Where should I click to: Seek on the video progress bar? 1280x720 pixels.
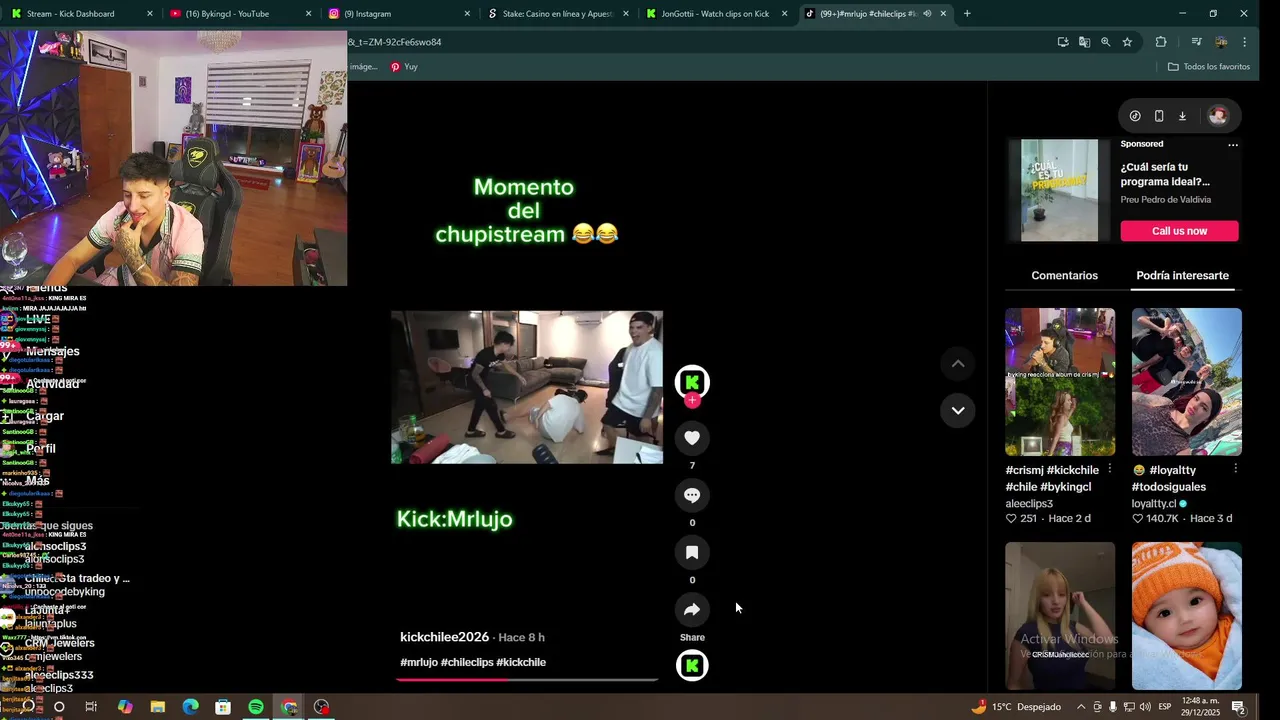(527, 679)
